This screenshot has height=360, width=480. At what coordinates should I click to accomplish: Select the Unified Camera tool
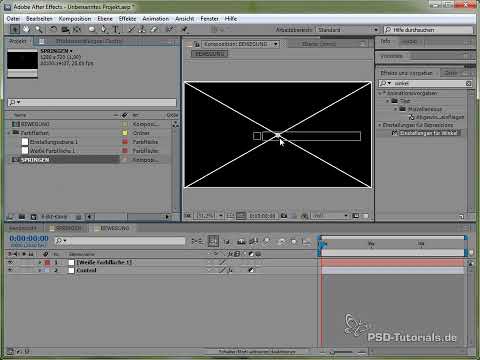tap(65, 30)
